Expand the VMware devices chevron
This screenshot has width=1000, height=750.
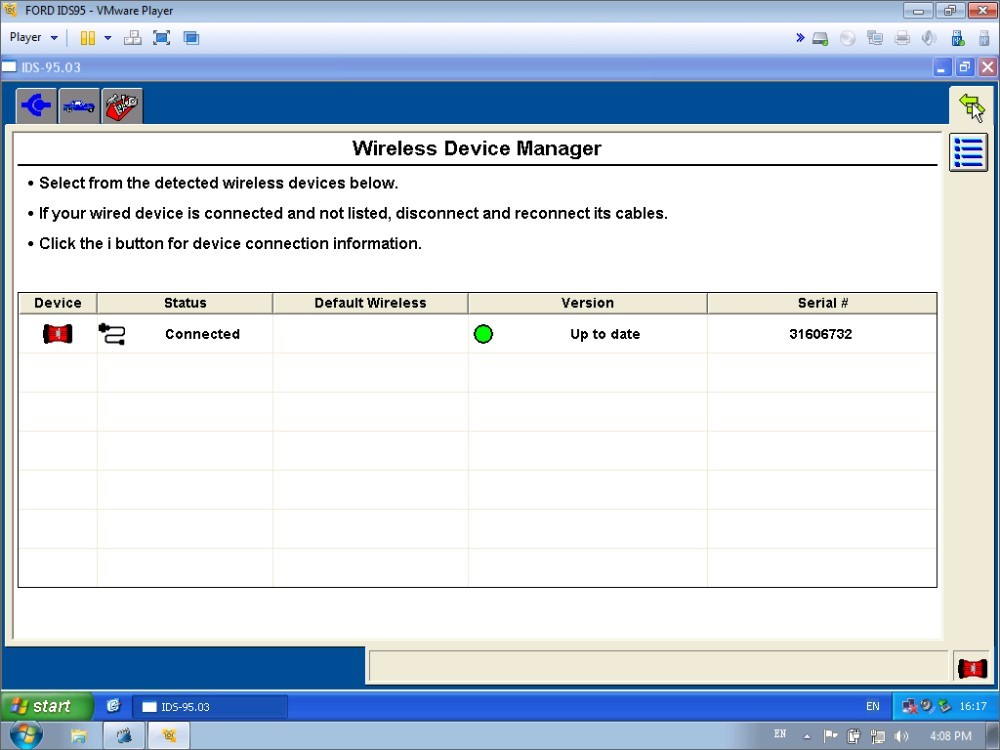click(x=800, y=38)
